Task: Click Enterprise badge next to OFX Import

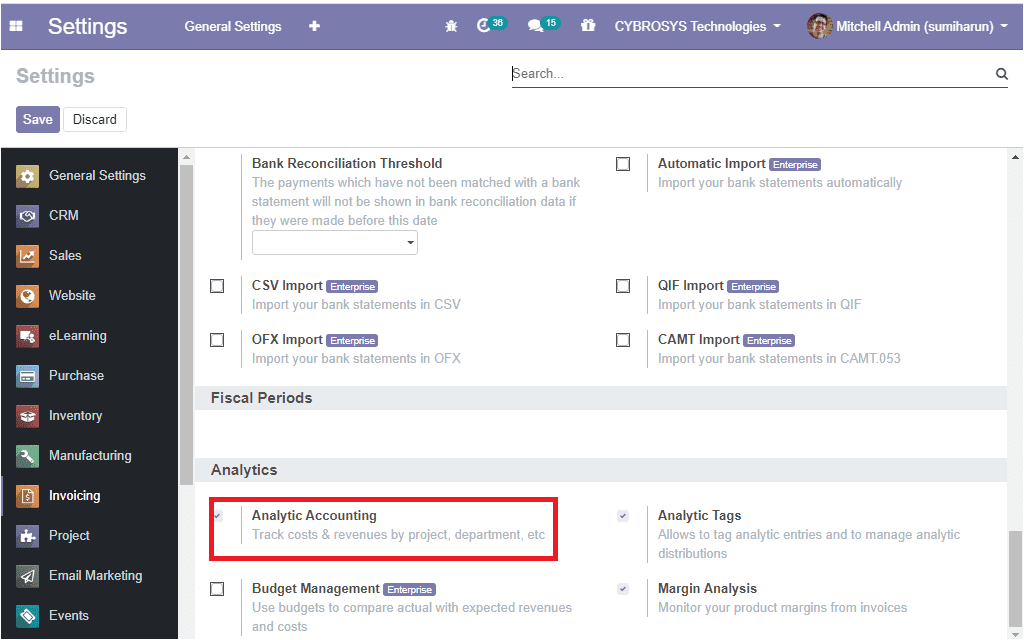Action: coord(352,341)
